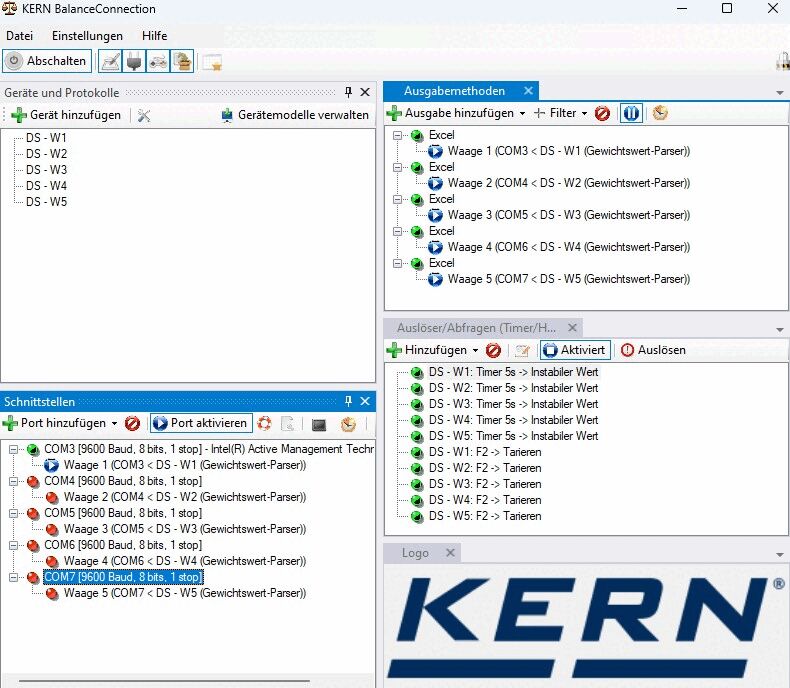Select trigger DS - W5: Timer 5s -> Instabiler Wert
790x688 pixels.
coord(513,436)
